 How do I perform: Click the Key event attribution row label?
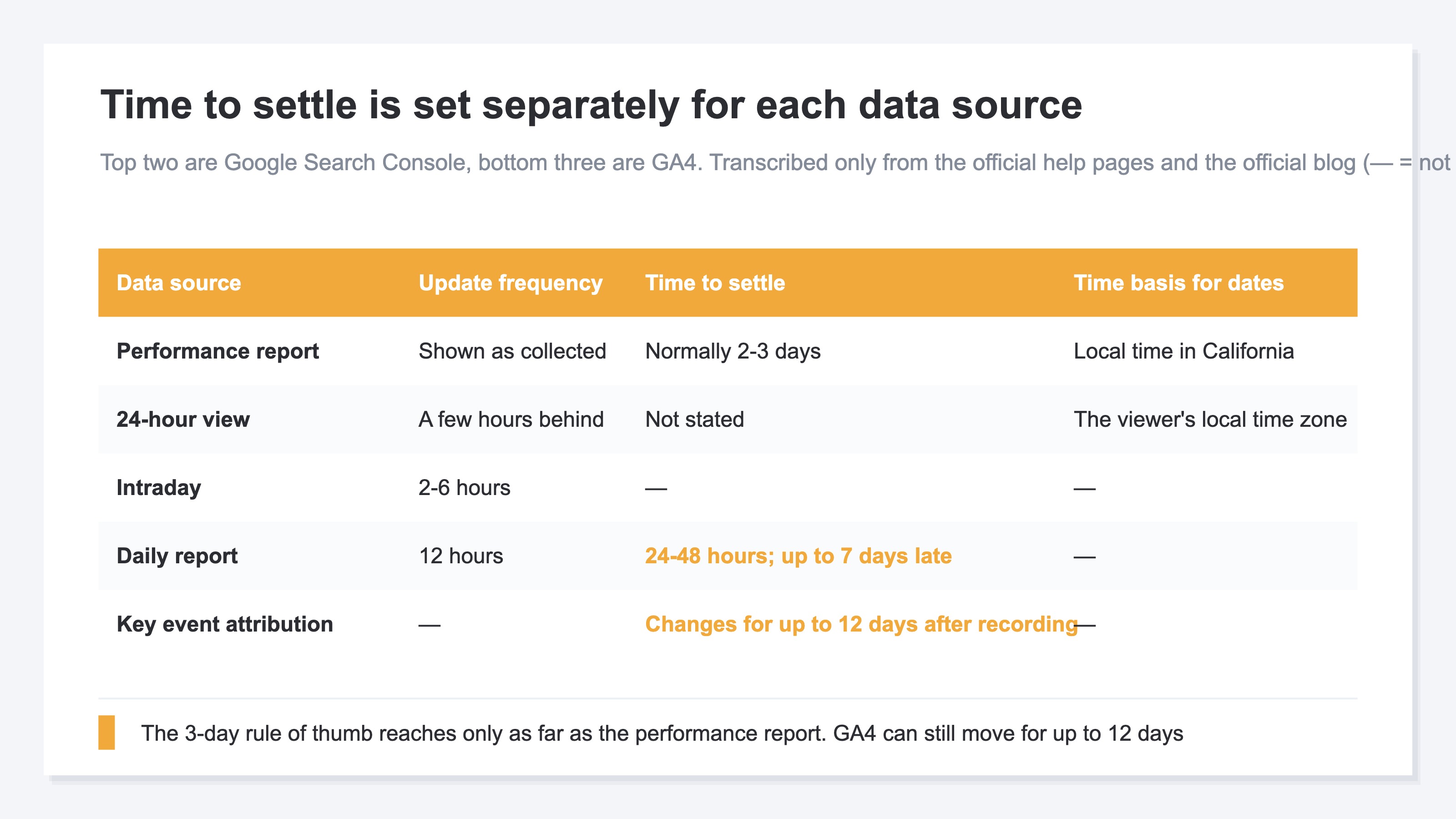225,624
